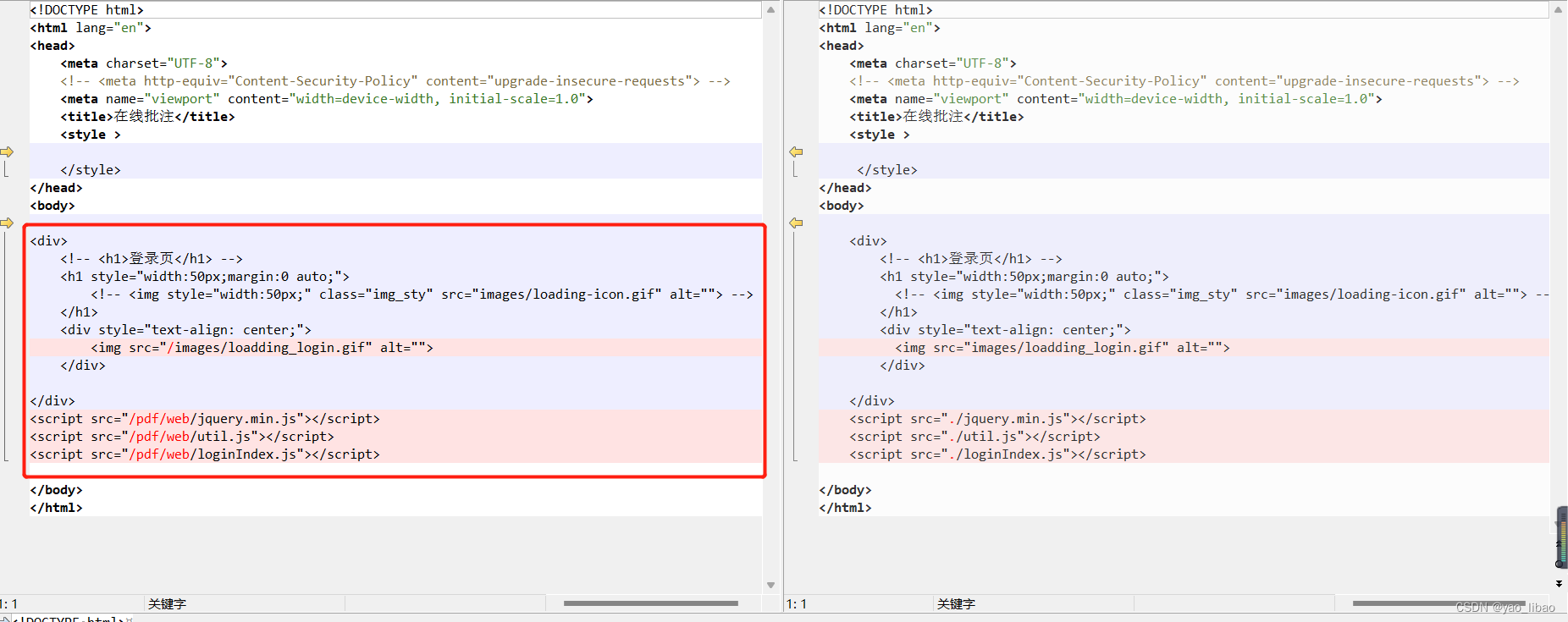Click the left pane '关键字' status entry
The image size is (1568, 622).
click(x=167, y=604)
